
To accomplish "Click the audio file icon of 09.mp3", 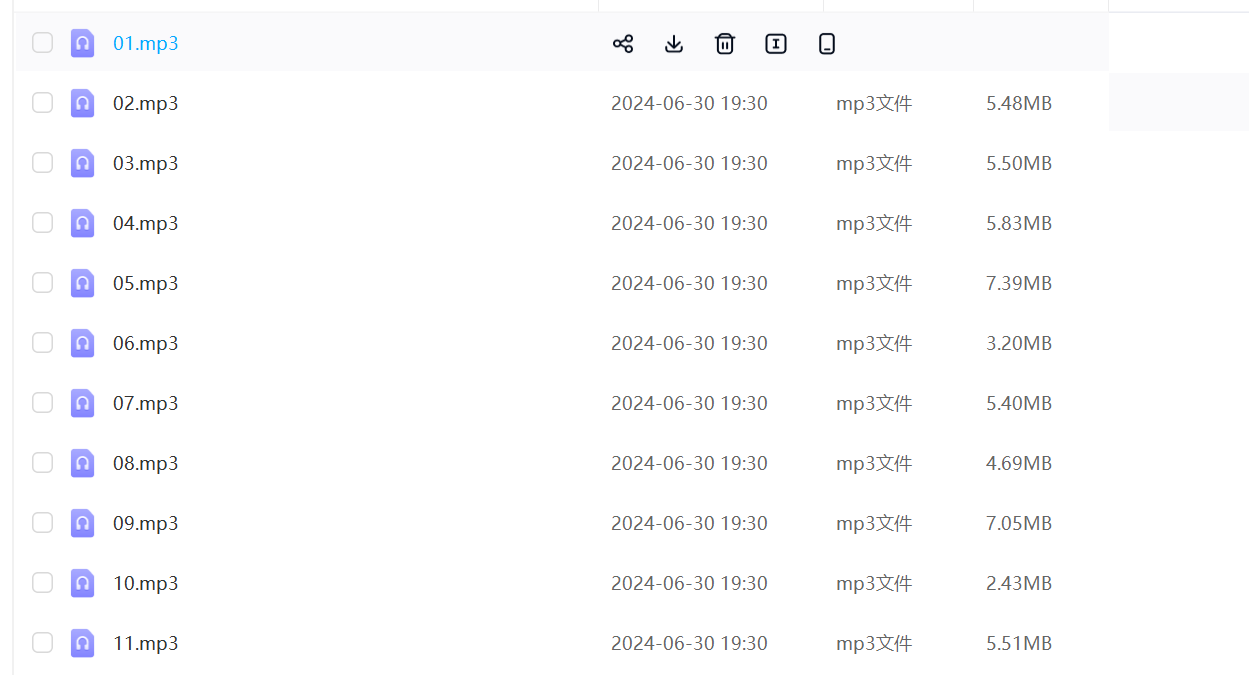I will click(82, 523).
